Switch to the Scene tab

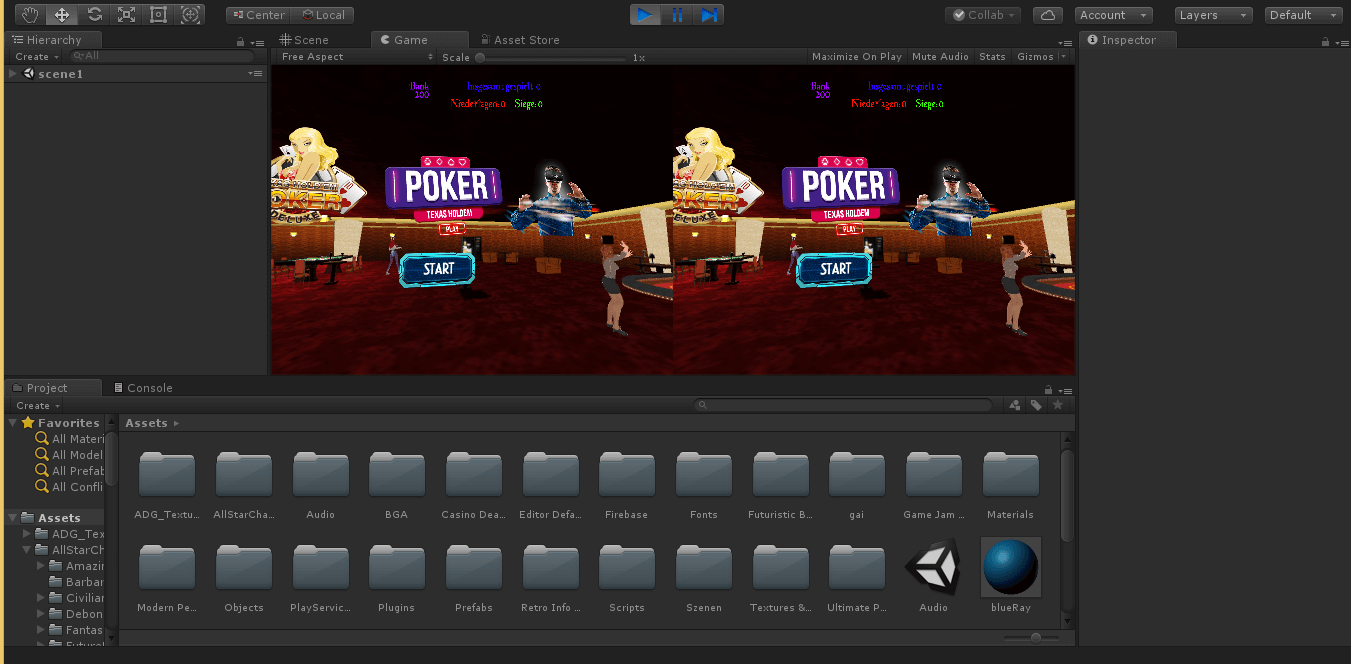304,40
